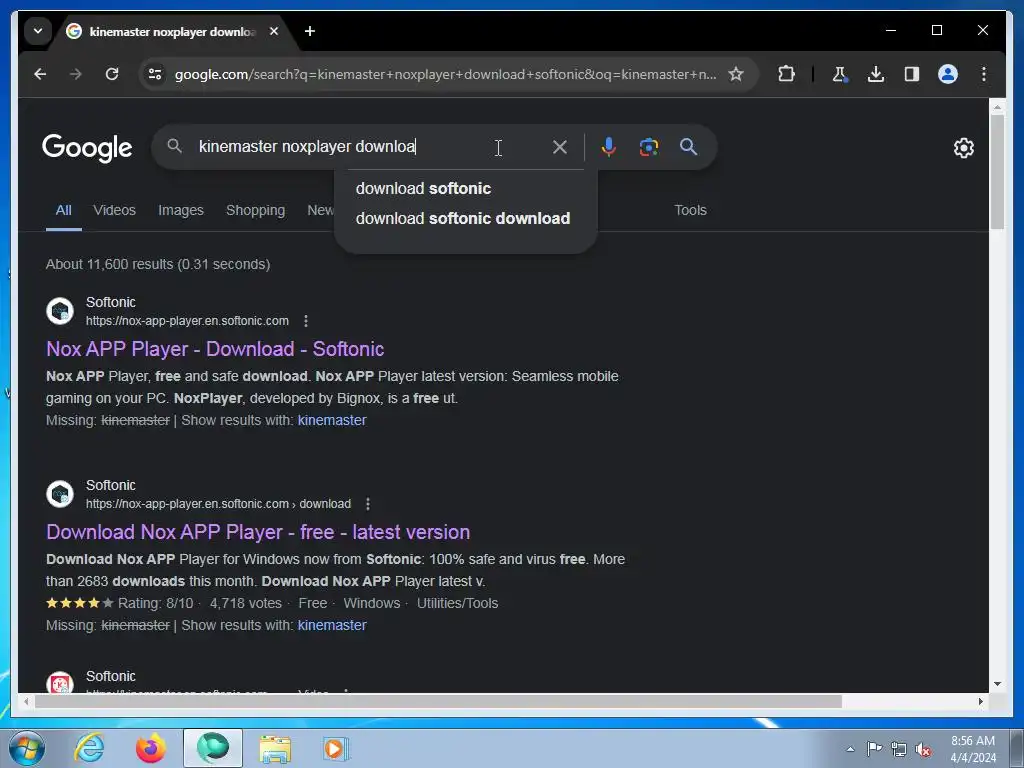This screenshot has height=768, width=1024.
Task: Switch to the Shopping results tab
Action: click(255, 210)
